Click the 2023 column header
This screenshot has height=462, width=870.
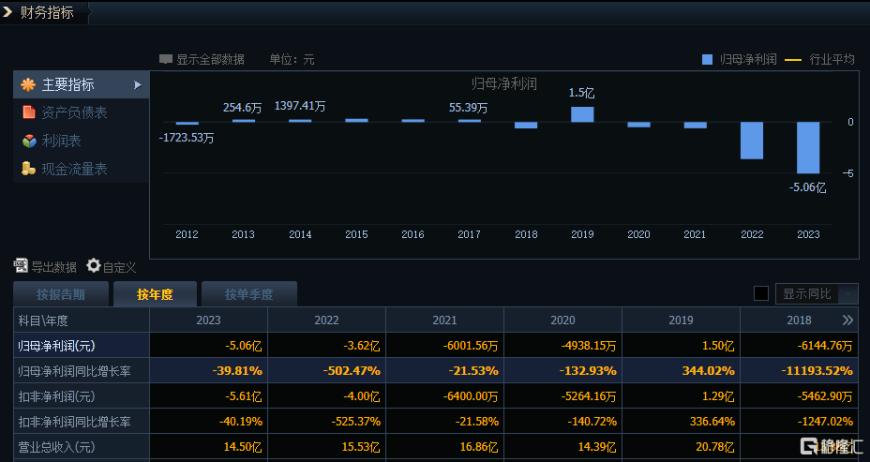tap(208, 320)
